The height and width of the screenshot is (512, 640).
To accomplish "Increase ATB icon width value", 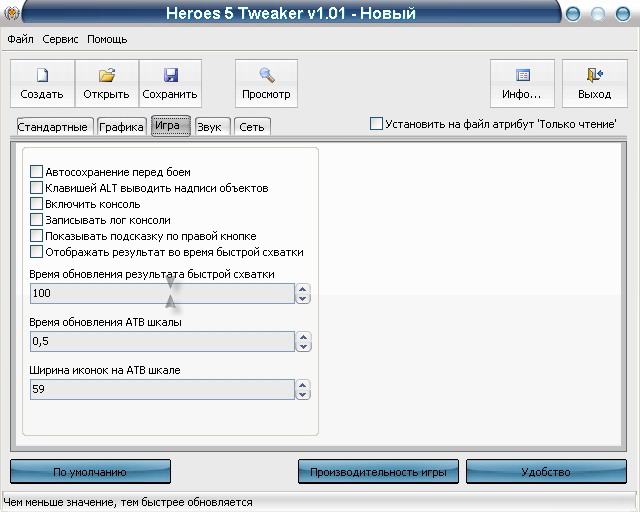I will tap(302, 385).
